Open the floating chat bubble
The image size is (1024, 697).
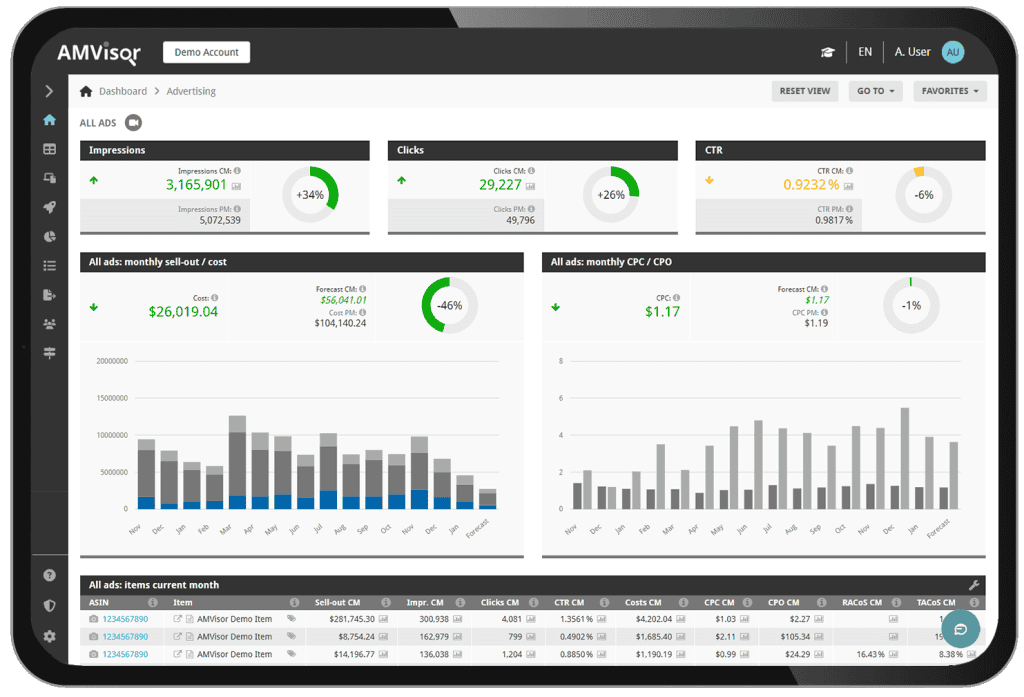point(961,629)
